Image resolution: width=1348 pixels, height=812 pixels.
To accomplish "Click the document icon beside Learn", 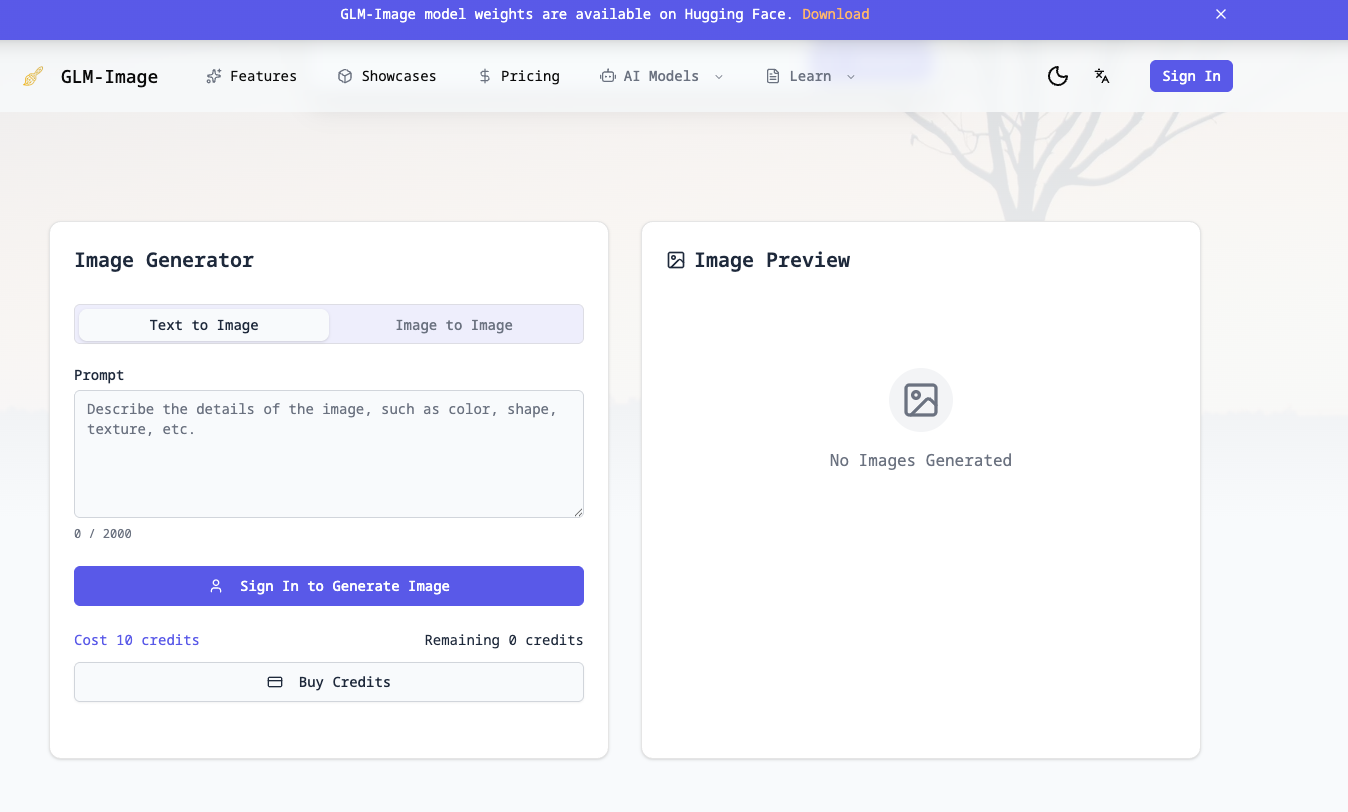I will coord(773,76).
